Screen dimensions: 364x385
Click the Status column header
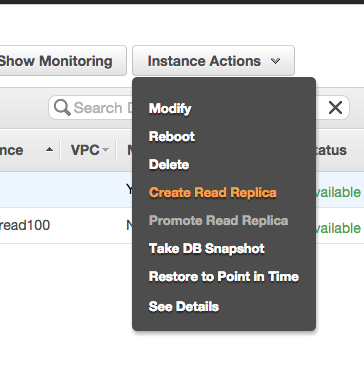331,150
